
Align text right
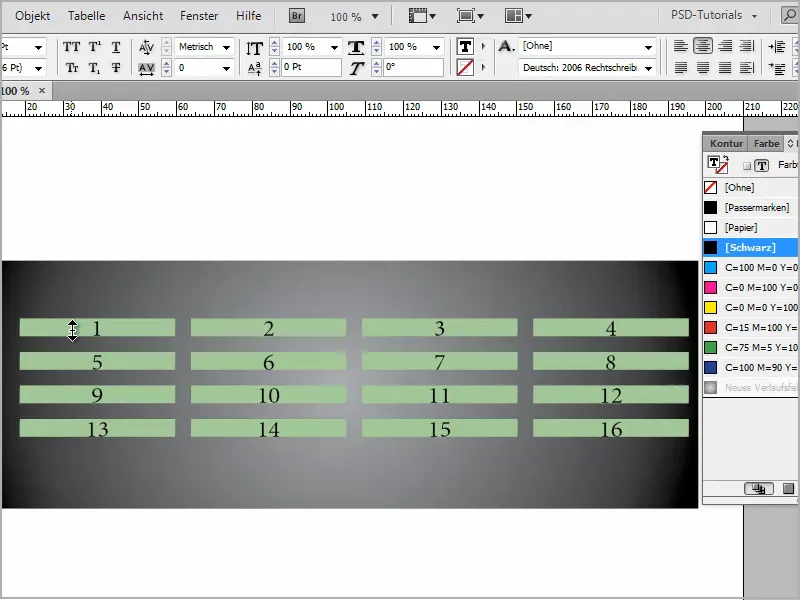725,46
